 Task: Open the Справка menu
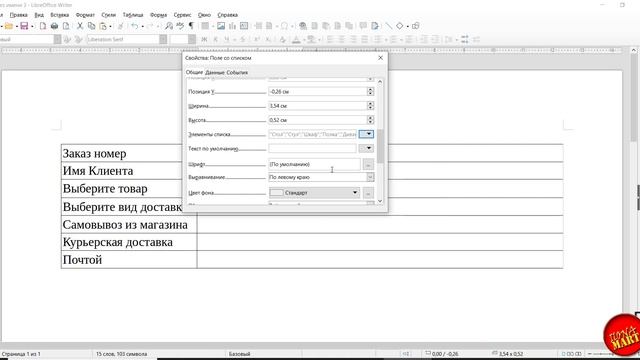pos(227,15)
